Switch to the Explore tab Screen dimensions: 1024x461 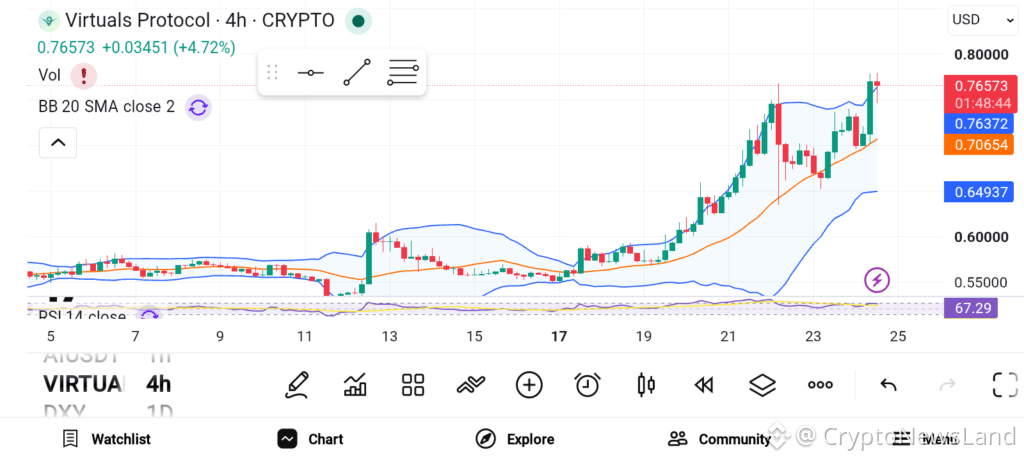[515, 439]
